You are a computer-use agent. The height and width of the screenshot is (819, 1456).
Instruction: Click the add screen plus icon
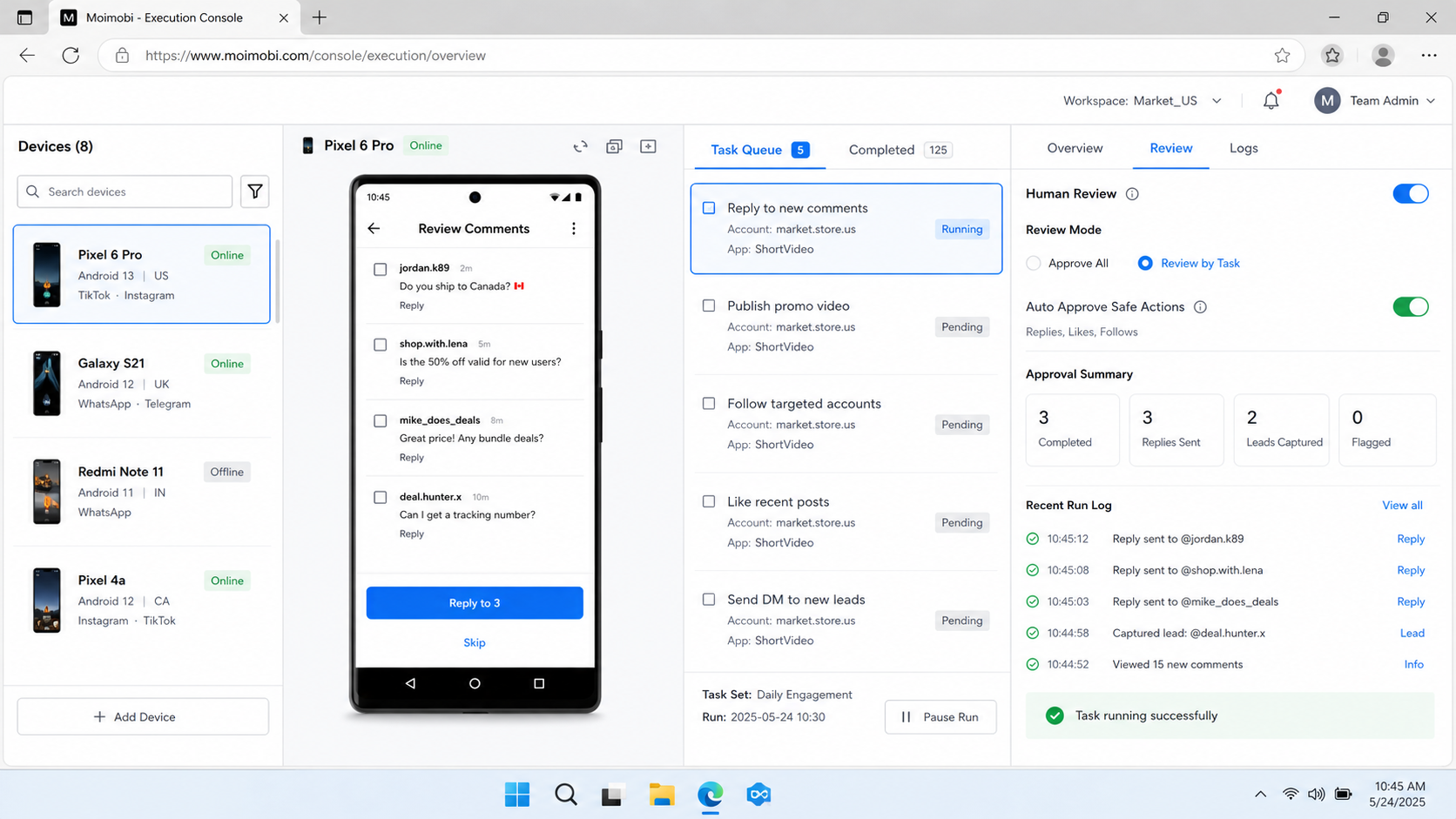click(648, 146)
